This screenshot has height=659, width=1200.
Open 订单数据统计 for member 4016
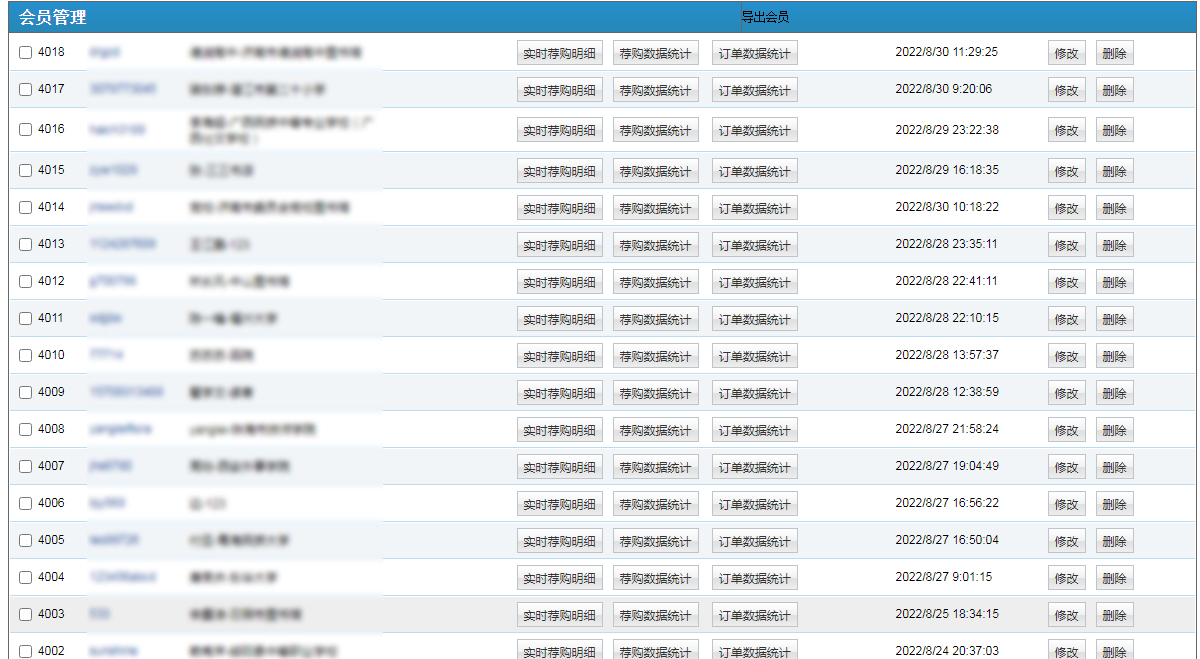coord(754,131)
